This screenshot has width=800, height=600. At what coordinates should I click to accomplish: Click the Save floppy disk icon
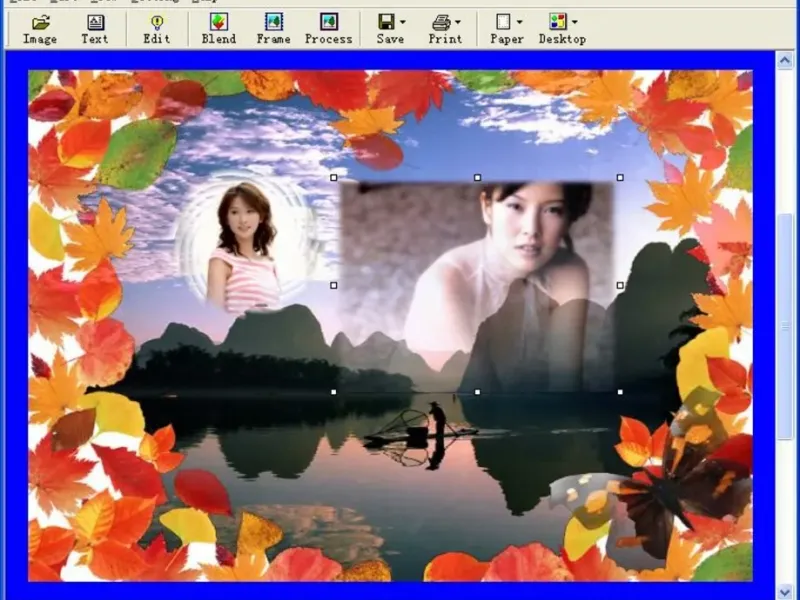point(386,21)
